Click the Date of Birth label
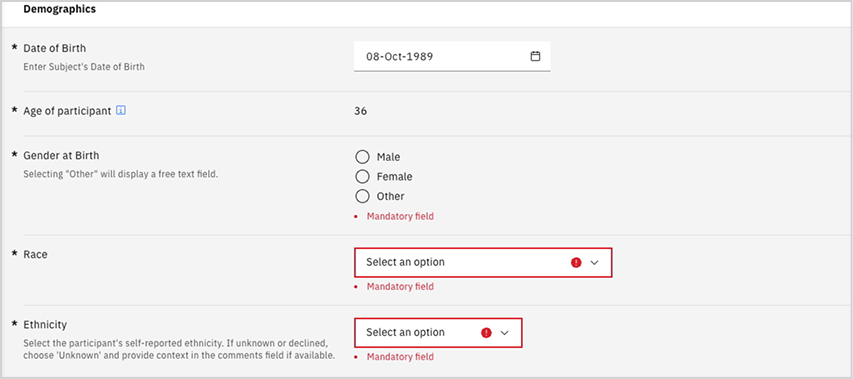 click(54, 48)
